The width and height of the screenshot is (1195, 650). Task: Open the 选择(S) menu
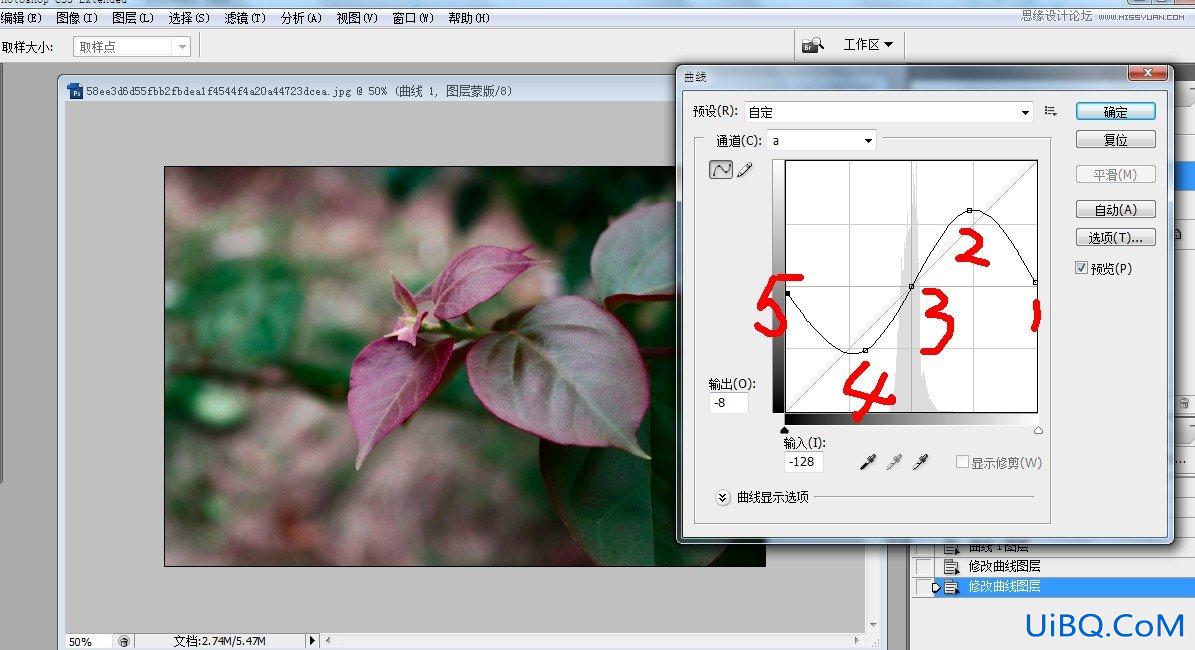pyautogui.click(x=189, y=18)
